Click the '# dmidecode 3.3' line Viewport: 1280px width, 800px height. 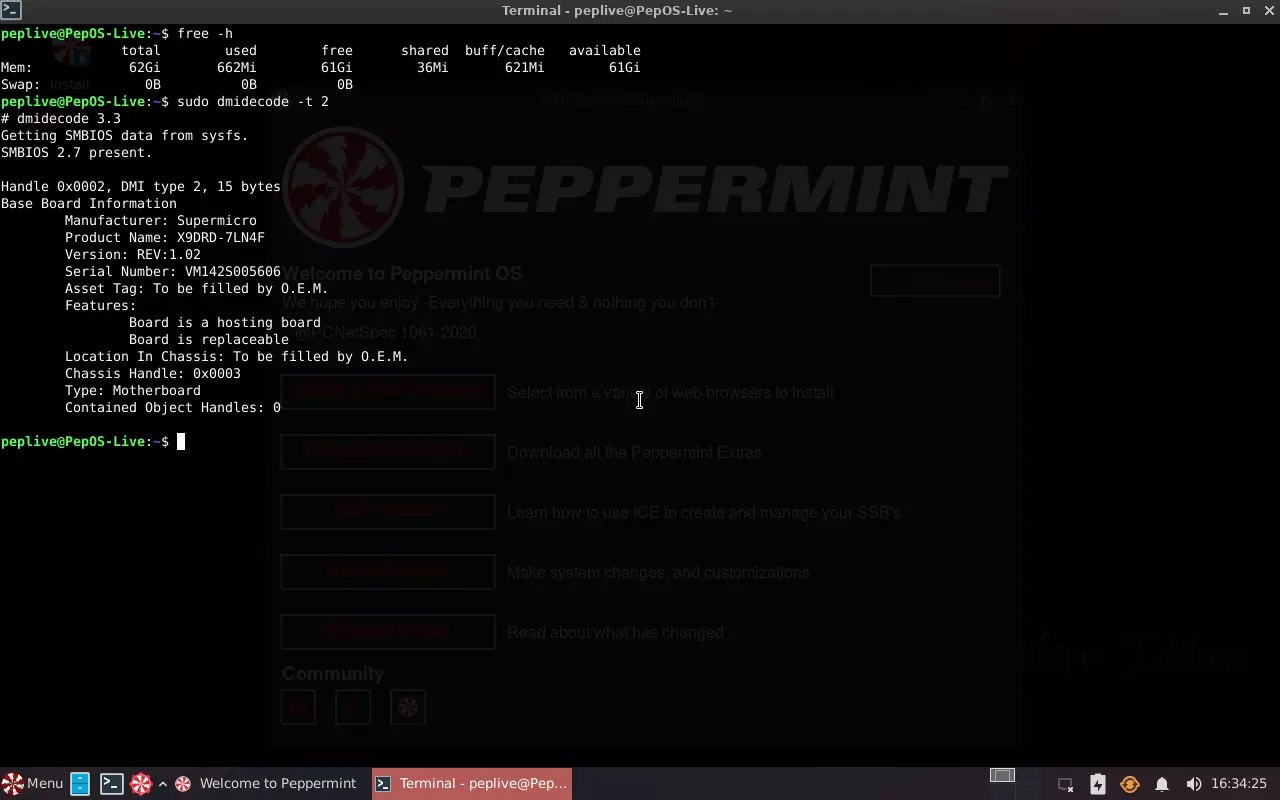(x=61, y=118)
